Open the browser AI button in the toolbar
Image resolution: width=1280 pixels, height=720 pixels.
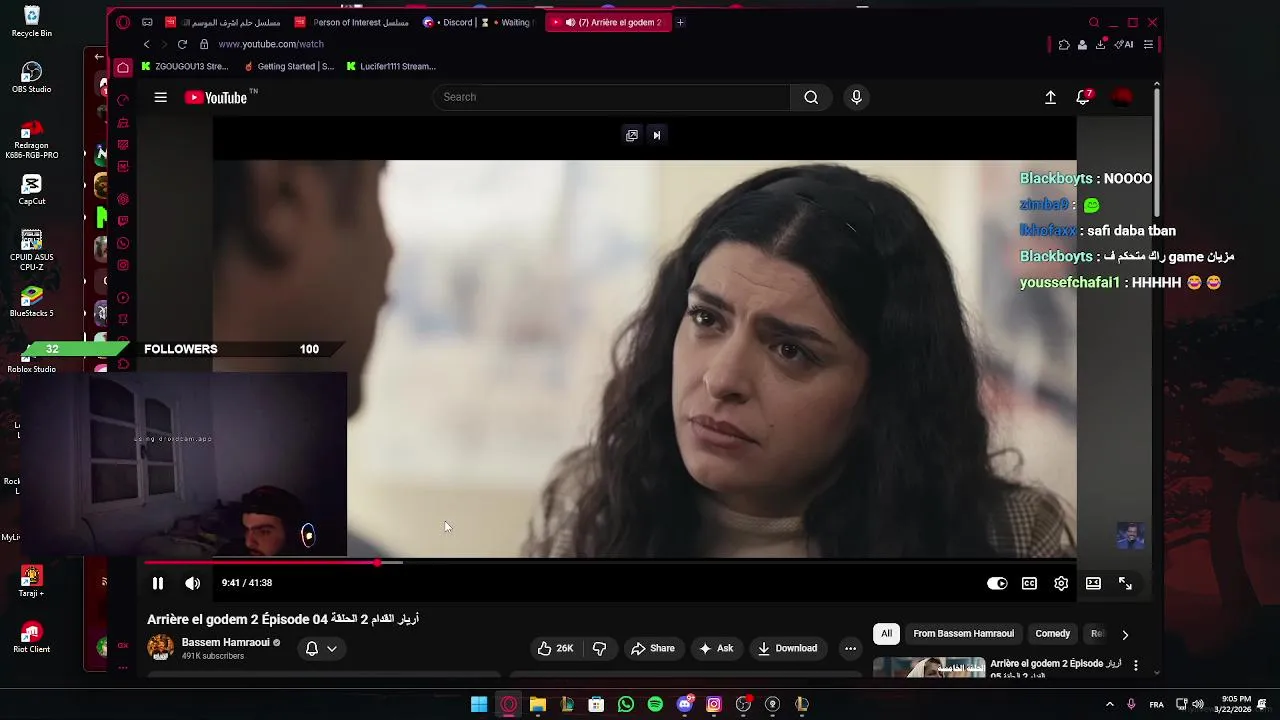1124,44
